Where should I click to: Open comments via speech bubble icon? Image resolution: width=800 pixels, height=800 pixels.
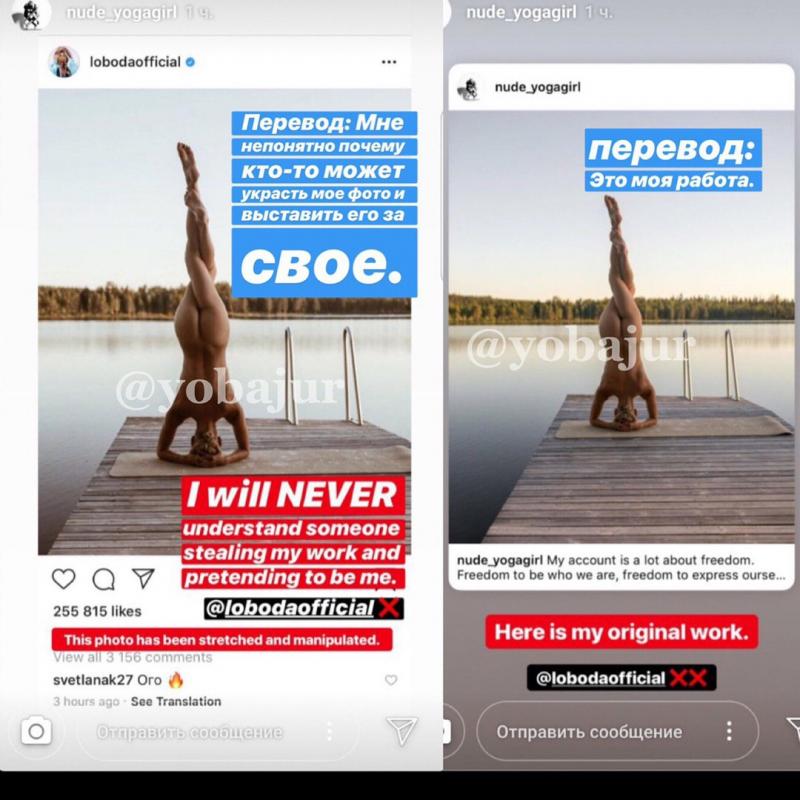(104, 580)
